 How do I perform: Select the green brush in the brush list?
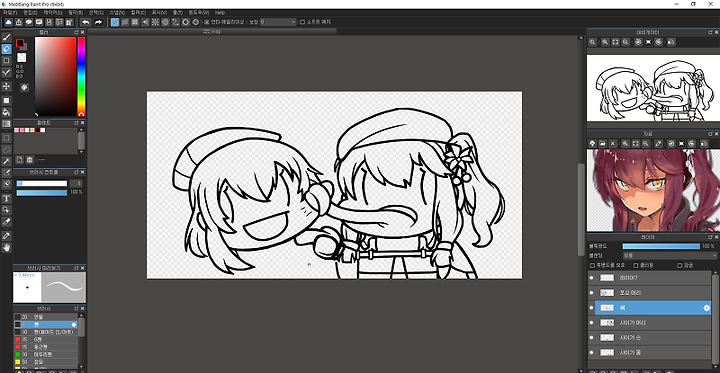(x=45, y=354)
